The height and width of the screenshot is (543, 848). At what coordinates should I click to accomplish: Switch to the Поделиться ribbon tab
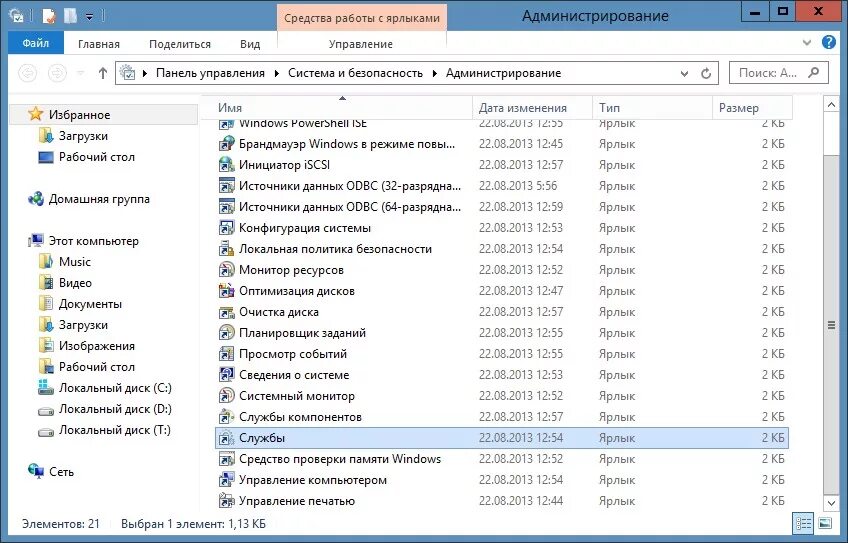(x=180, y=44)
